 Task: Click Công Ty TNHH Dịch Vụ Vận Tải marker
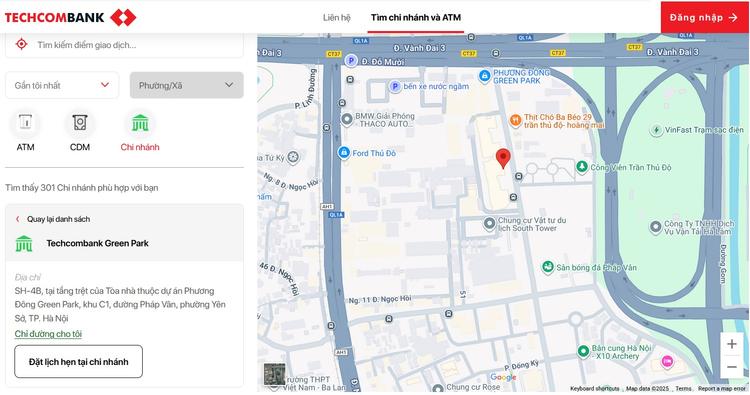coord(655,227)
